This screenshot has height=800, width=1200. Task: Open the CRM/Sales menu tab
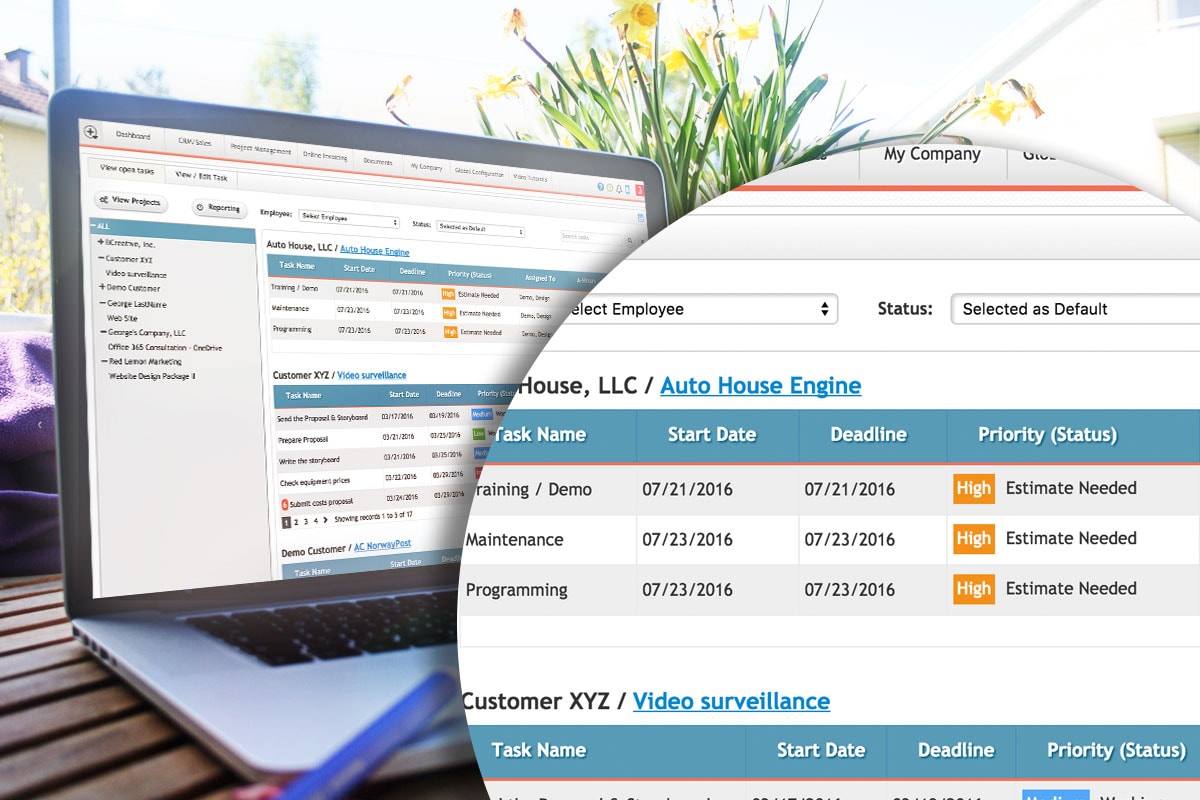point(195,143)
